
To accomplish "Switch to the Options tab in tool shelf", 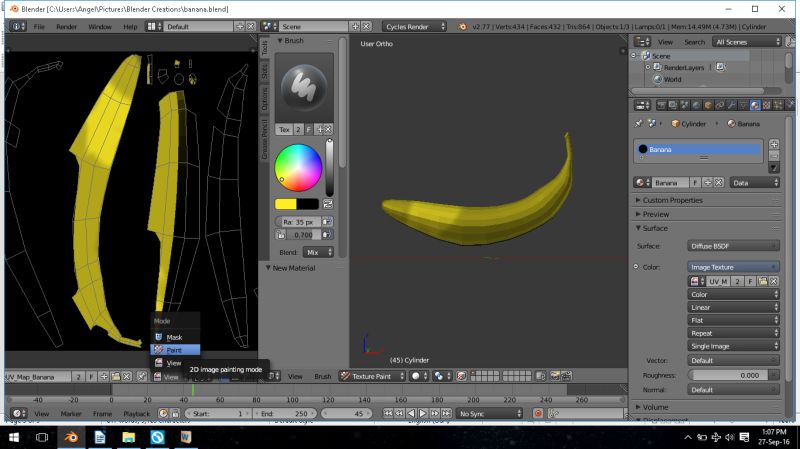I will point(264,98).
